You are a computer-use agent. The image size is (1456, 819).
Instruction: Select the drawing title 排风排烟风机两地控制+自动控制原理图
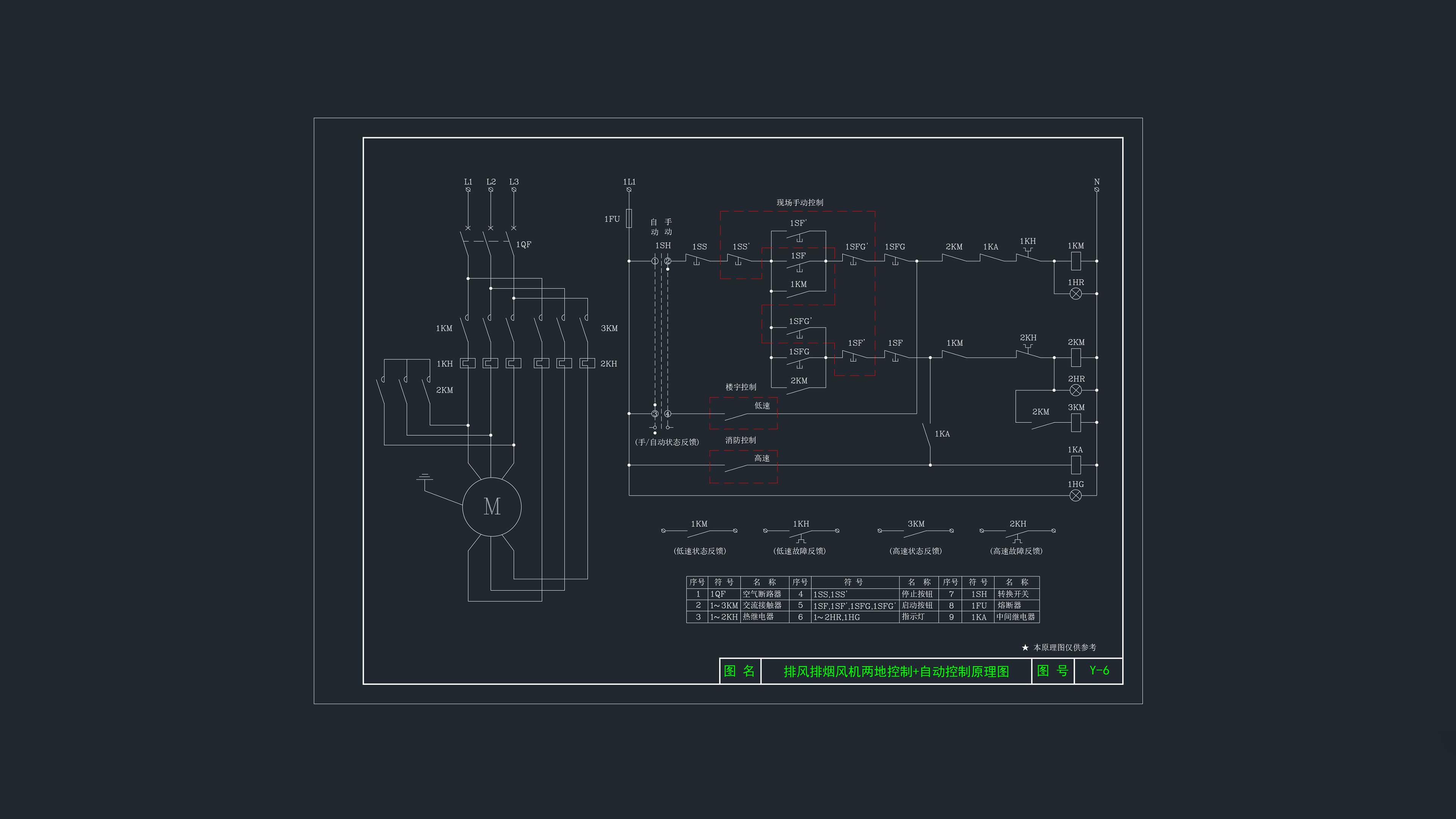tap(896, 672)
